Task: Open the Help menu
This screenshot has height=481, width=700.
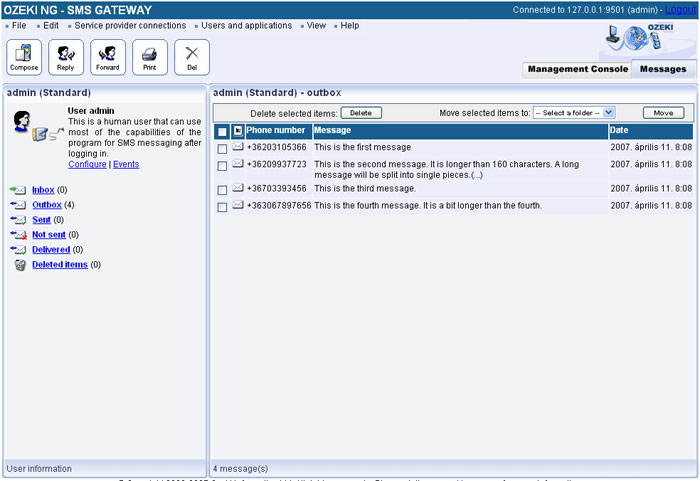Action: [x=350, y=26]
